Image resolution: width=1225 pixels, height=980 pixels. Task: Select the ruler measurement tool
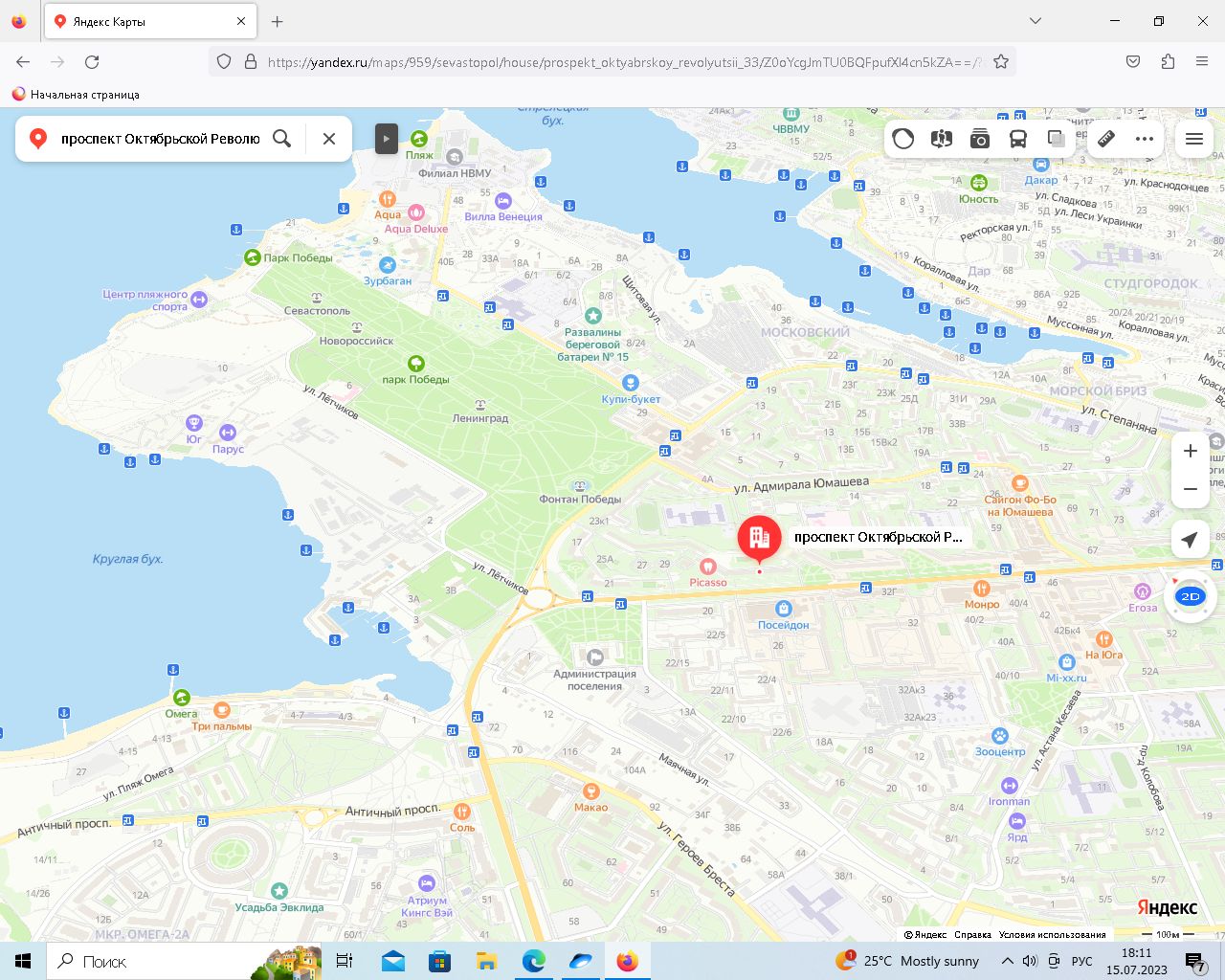(x=1106, y=139)
